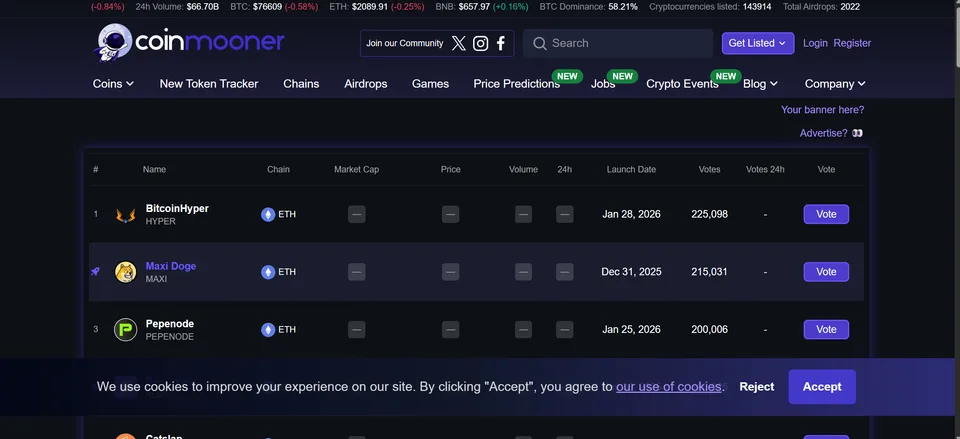Click the 'Advertise?' link

click(x=823, y=133)
